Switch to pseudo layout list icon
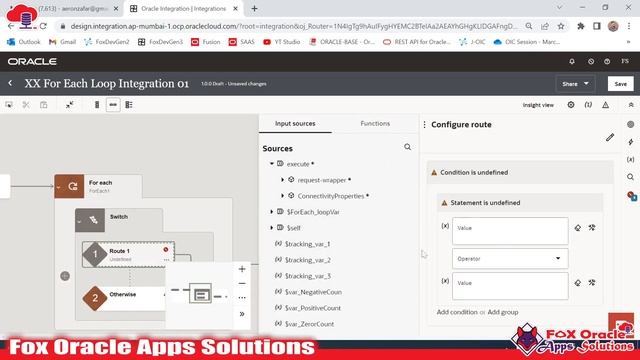Screen dimensions: 640x360 (129, 105)
